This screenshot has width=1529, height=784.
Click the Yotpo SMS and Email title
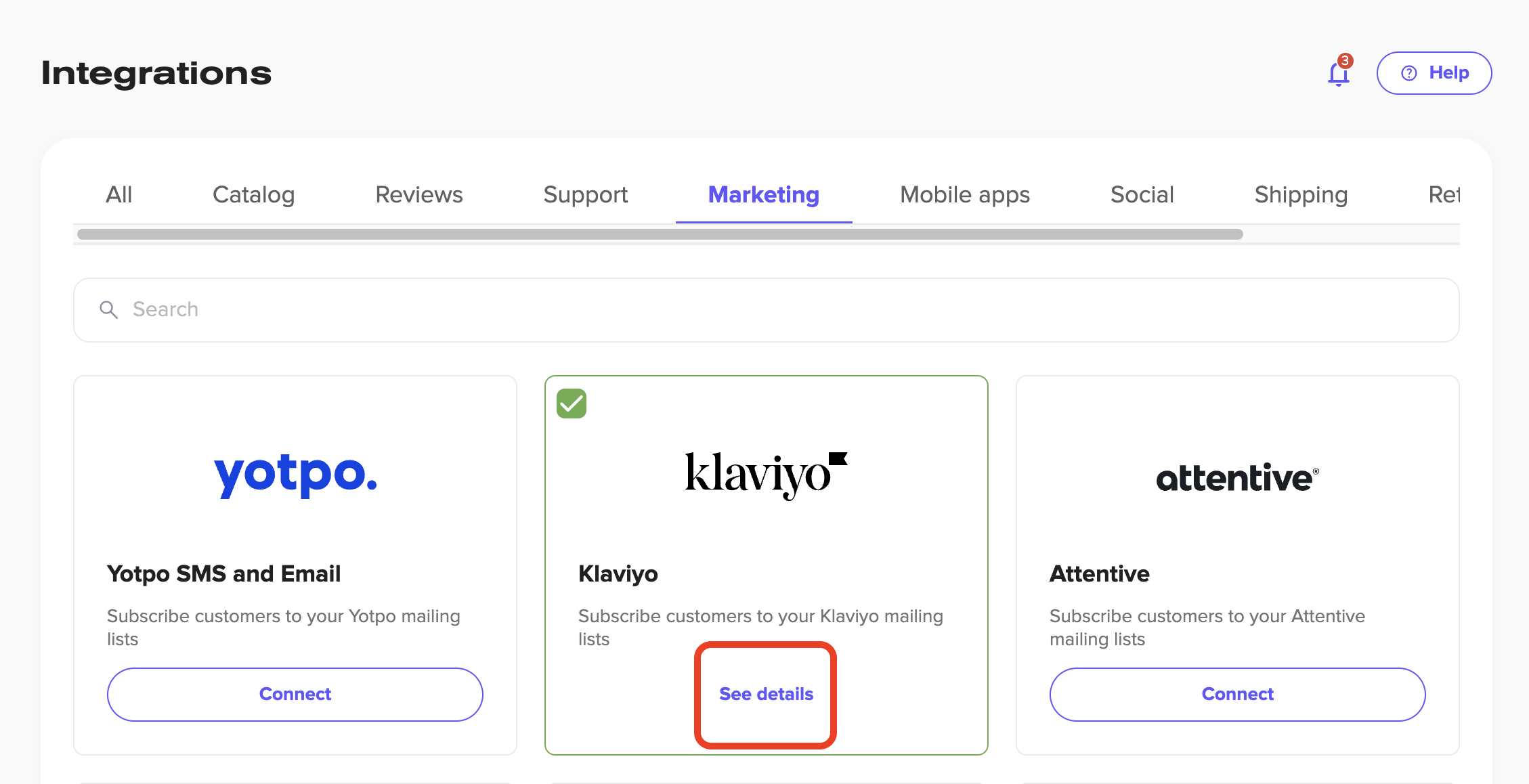click(223, 574)
